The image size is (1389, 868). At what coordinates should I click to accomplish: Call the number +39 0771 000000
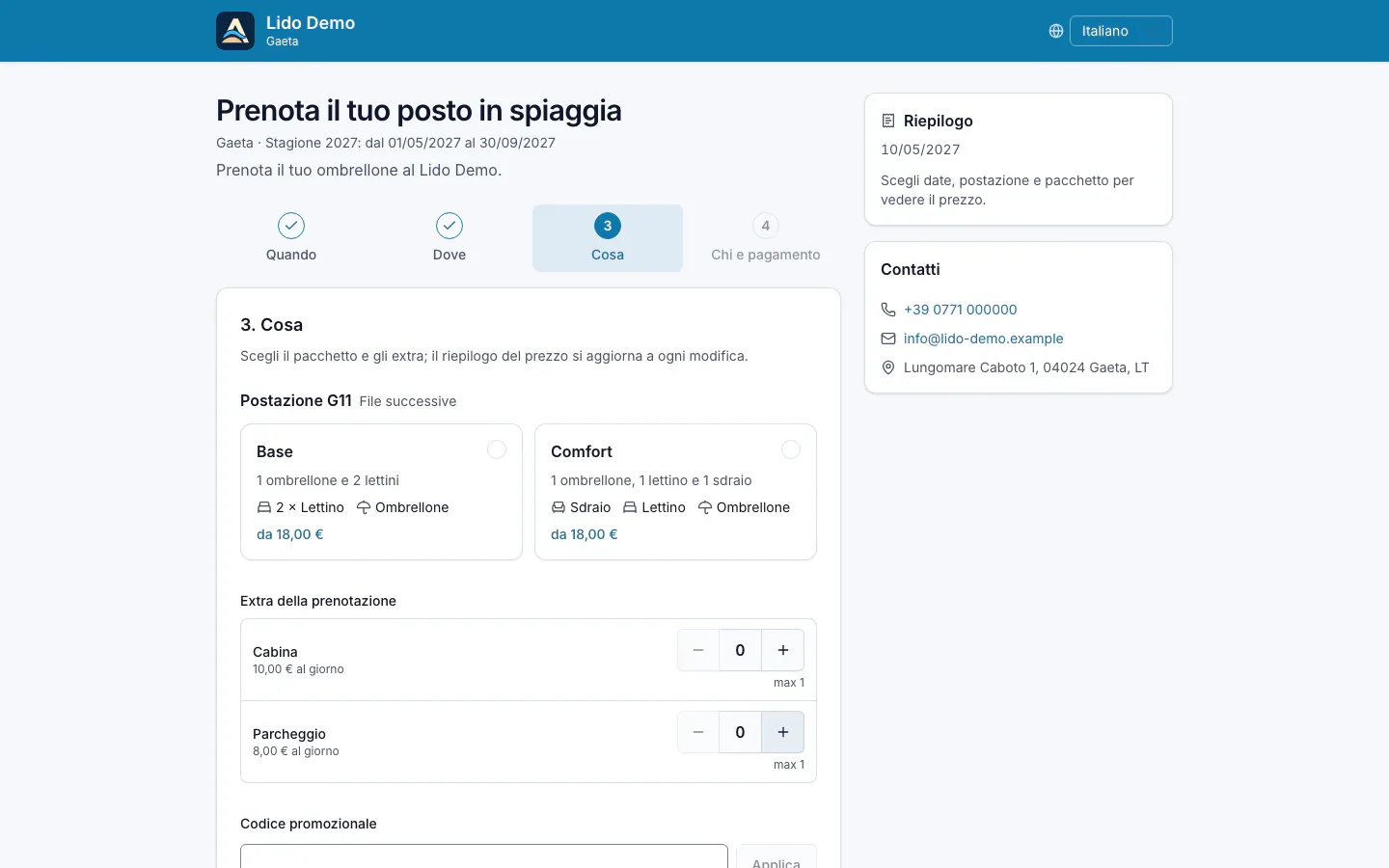961,310
